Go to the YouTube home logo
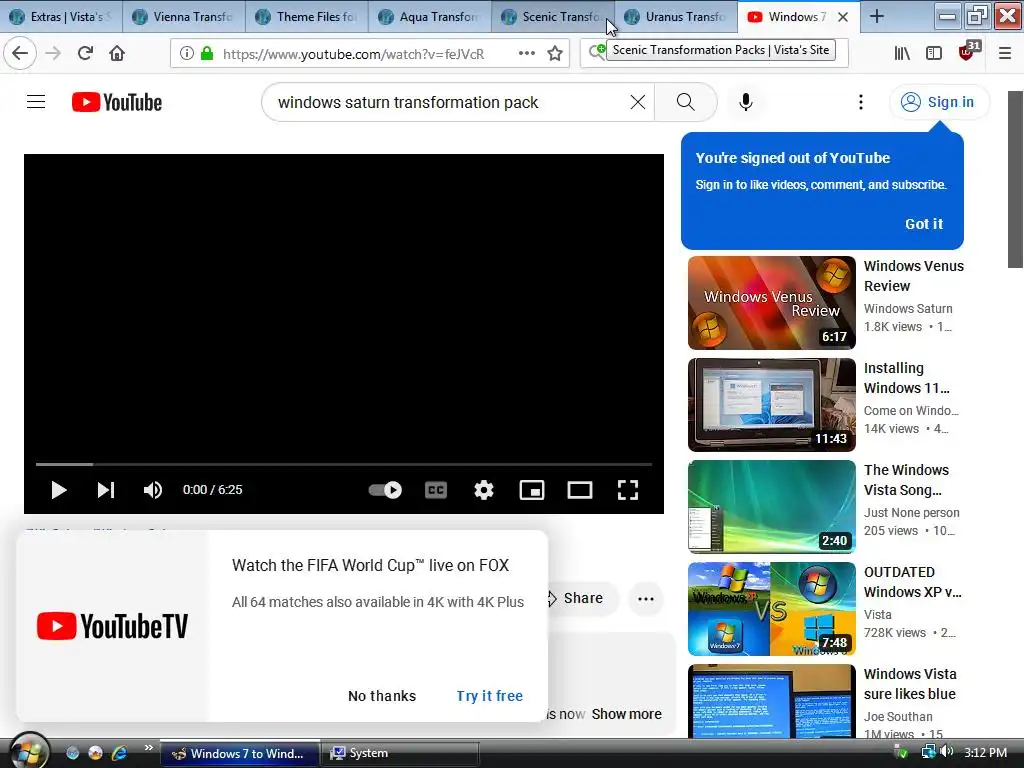The width and height of the screenshot is (1024, 768). coord(117,103)
